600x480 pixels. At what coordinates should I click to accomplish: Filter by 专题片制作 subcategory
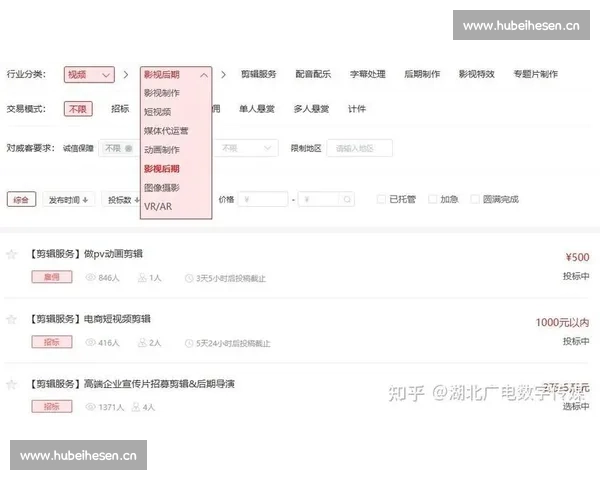[x=535, y=74]
